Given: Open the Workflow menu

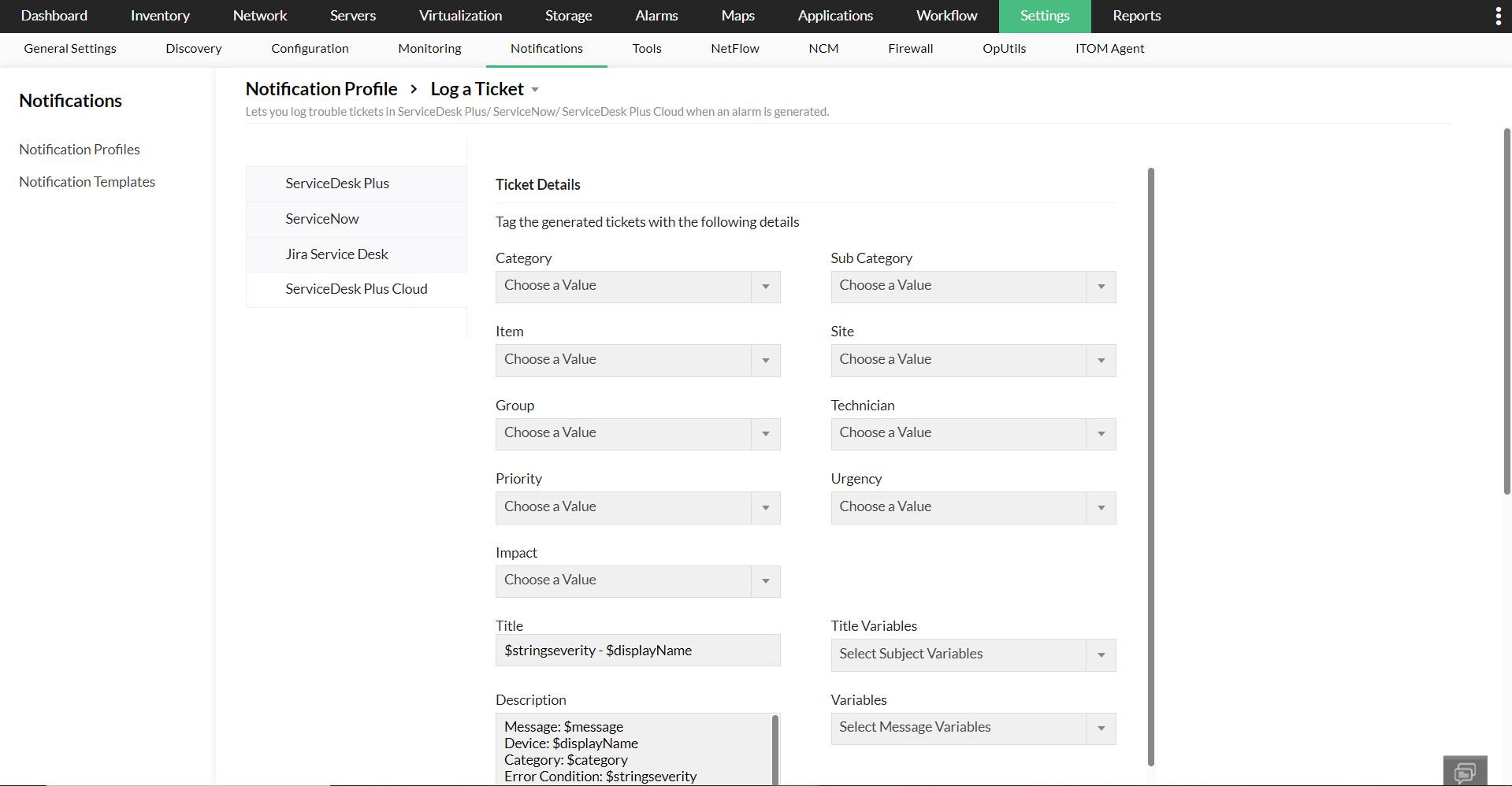Looking at the screenshot, I should [946, 16].
